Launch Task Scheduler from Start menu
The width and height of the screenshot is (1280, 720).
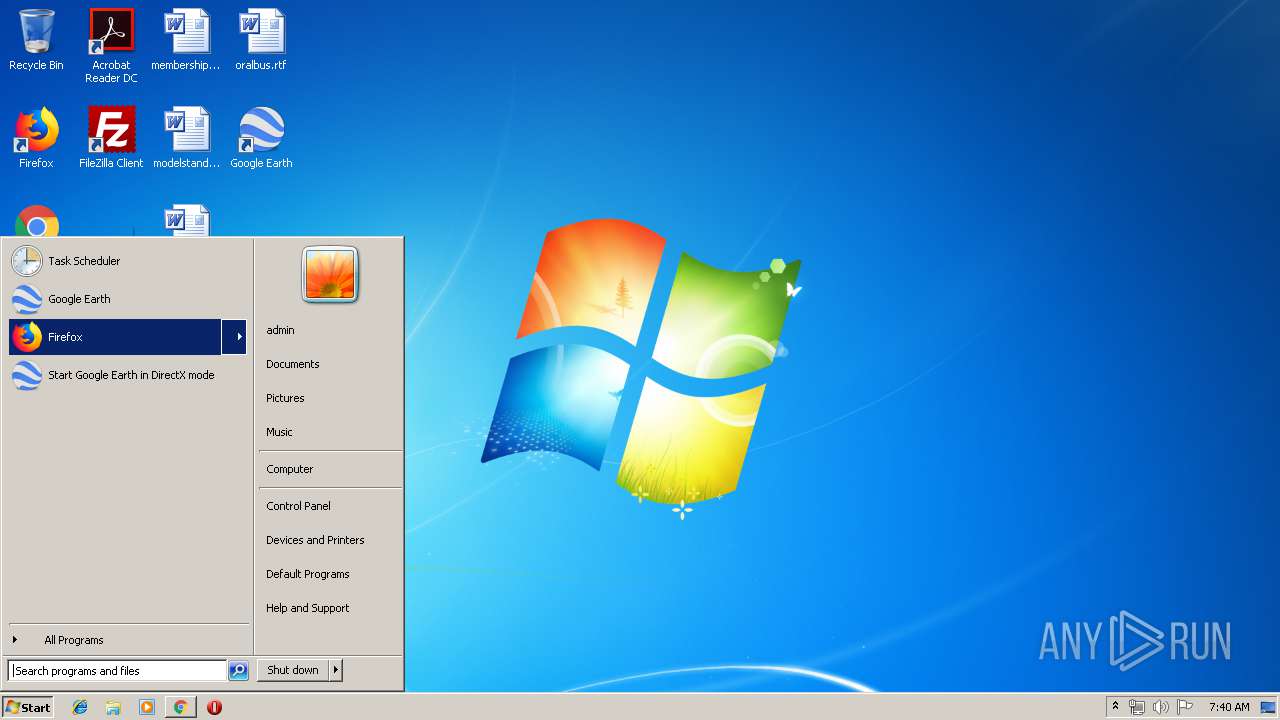128,261
